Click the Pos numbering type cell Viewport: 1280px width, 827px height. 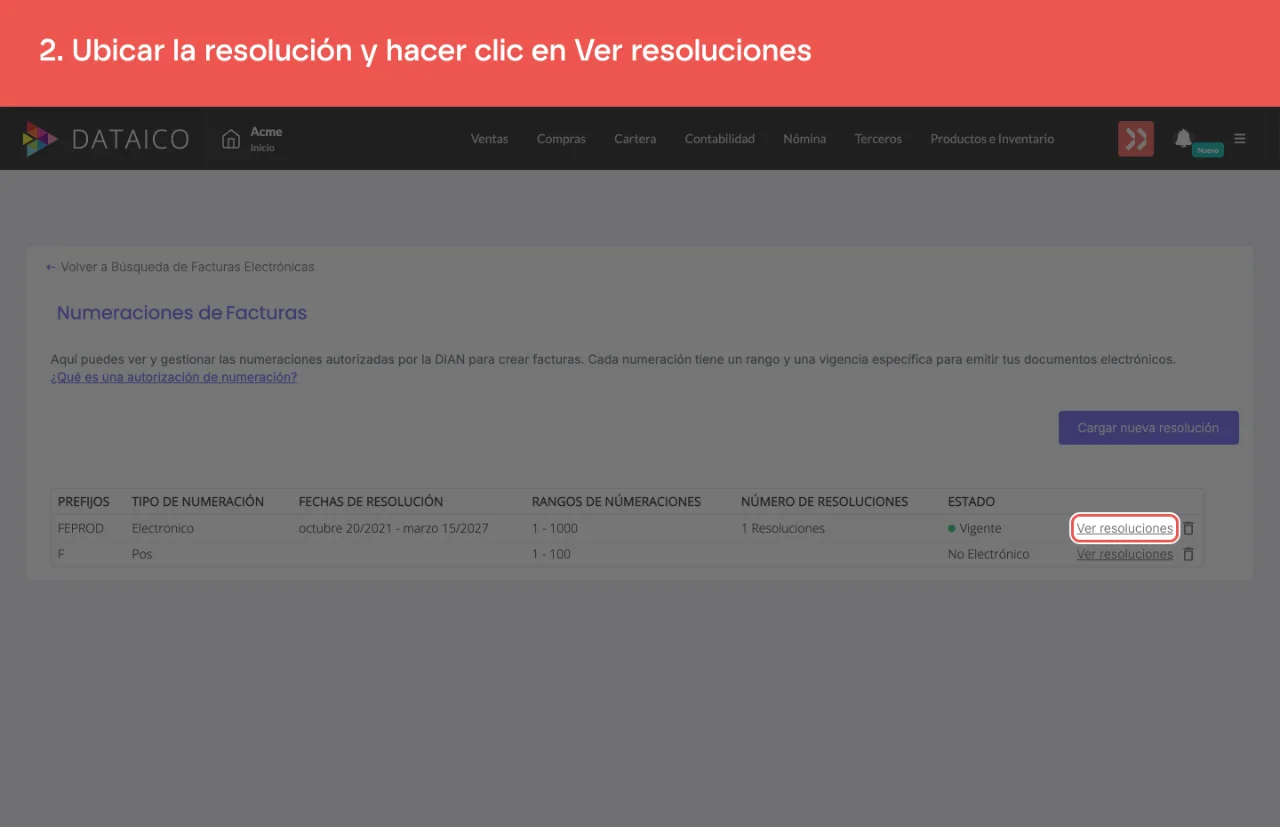click(x=142, y=554)
